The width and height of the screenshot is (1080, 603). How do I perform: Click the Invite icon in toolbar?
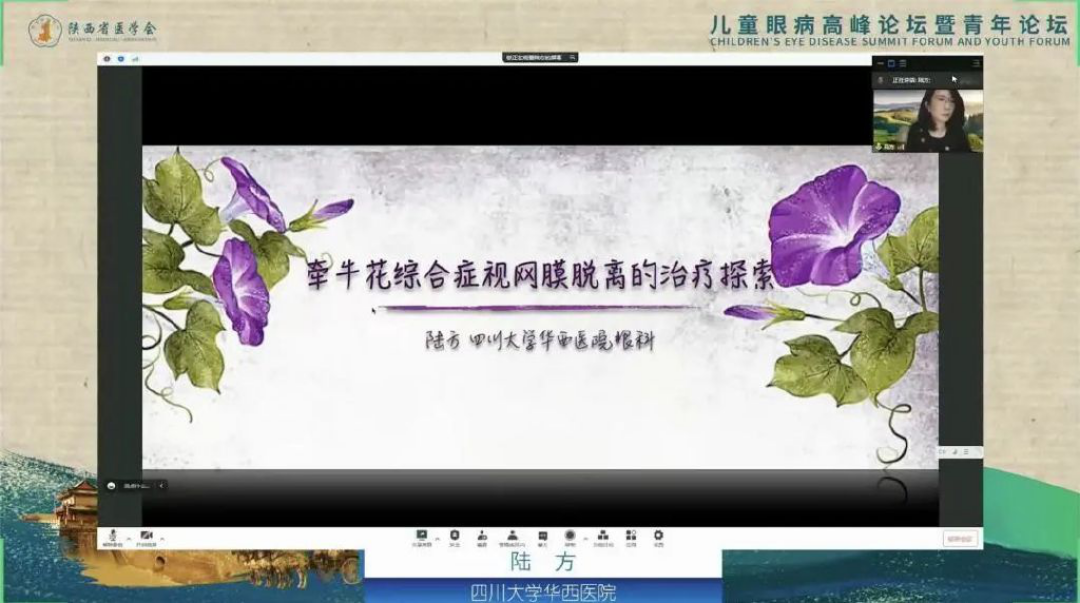point(482,537)
